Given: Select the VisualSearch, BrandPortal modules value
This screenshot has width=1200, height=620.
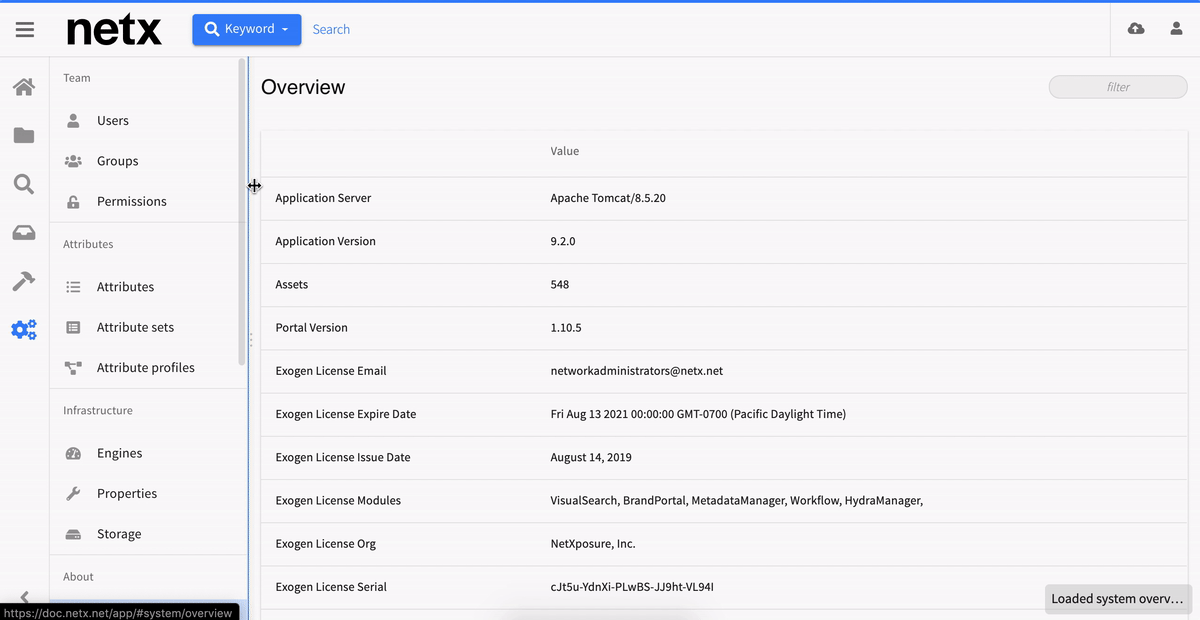Looking at the screenshot, I should point(737,500).
